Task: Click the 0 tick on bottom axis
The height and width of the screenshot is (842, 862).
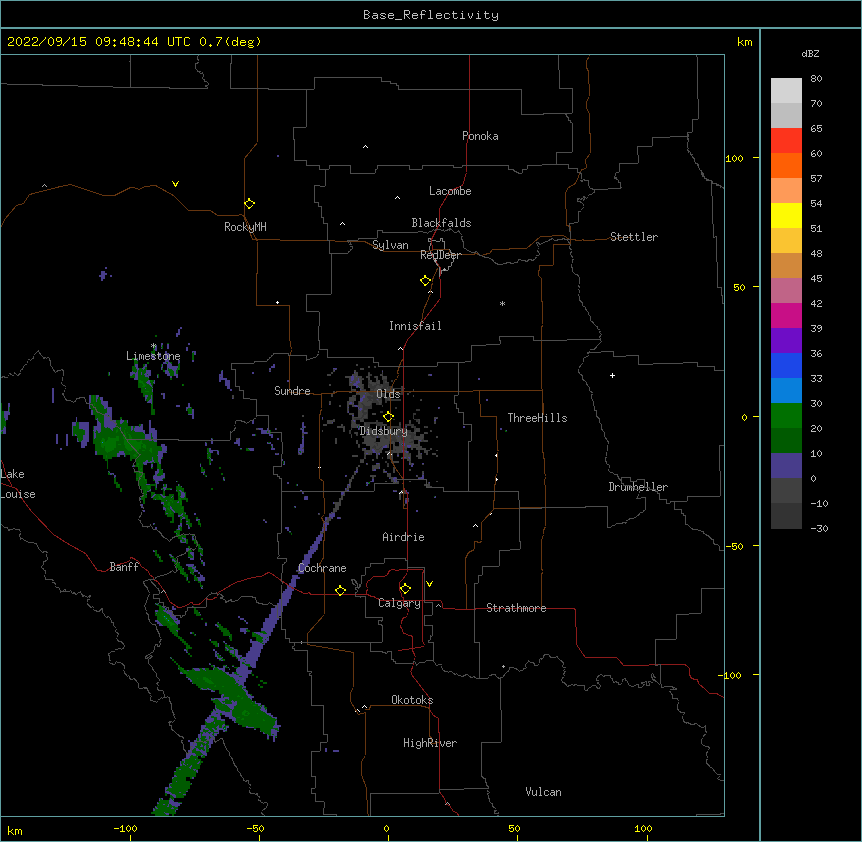Action: point(386,828)
